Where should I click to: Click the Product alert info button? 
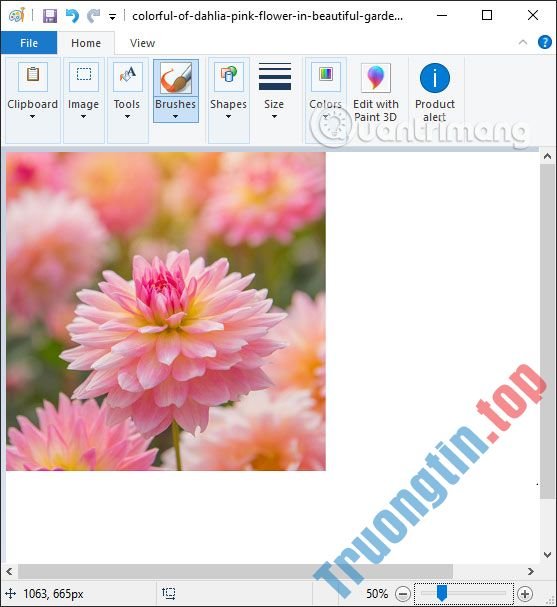435,93
